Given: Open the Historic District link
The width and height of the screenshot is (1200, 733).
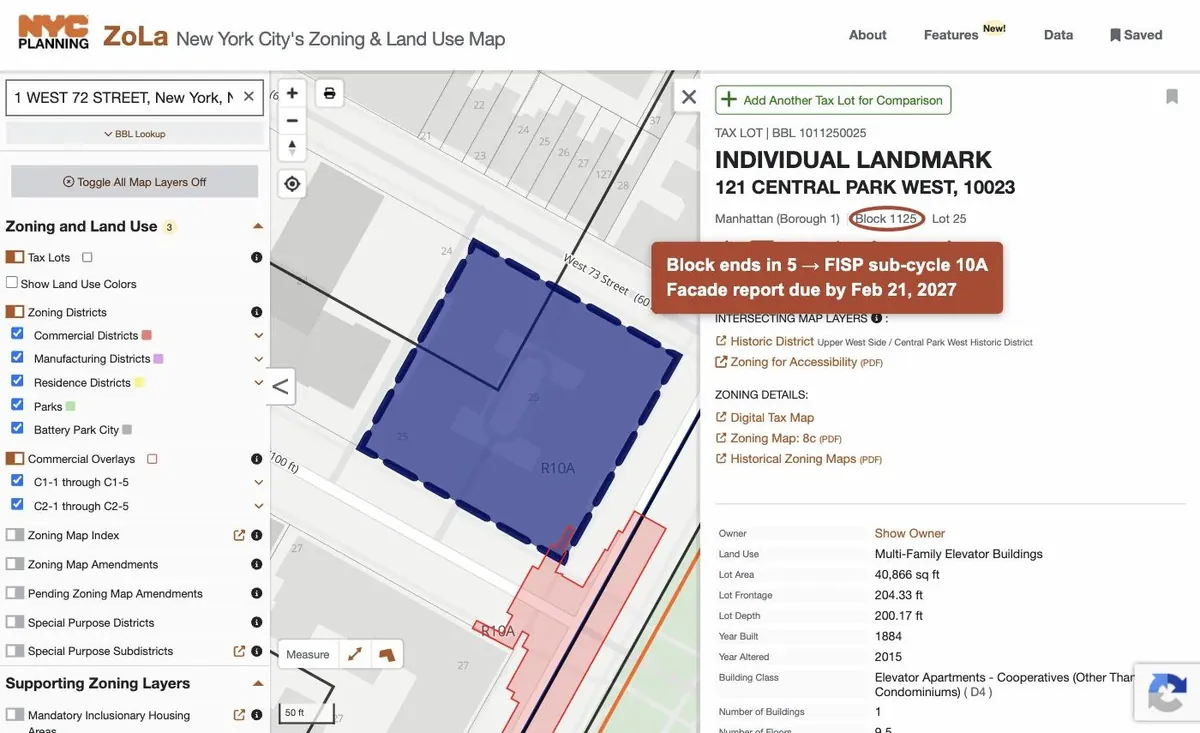Looking at the screenshot, I should [772, 341].
